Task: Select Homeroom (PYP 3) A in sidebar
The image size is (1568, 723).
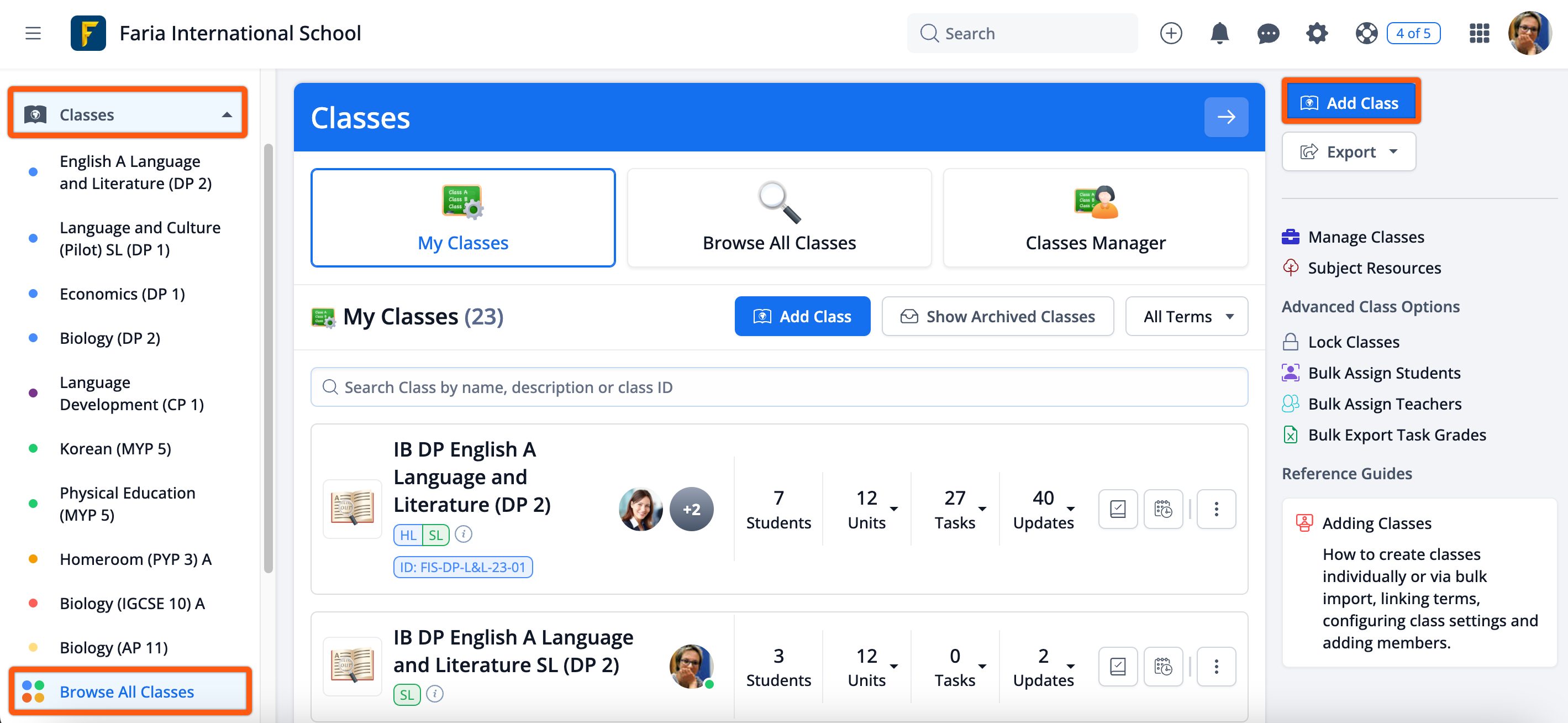Action: 135,558
